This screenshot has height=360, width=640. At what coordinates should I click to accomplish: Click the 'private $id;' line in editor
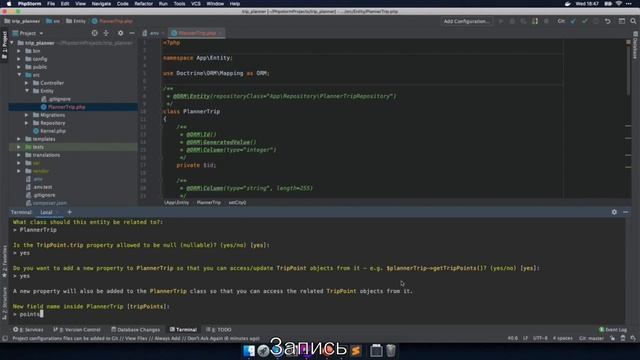(196, 165)
